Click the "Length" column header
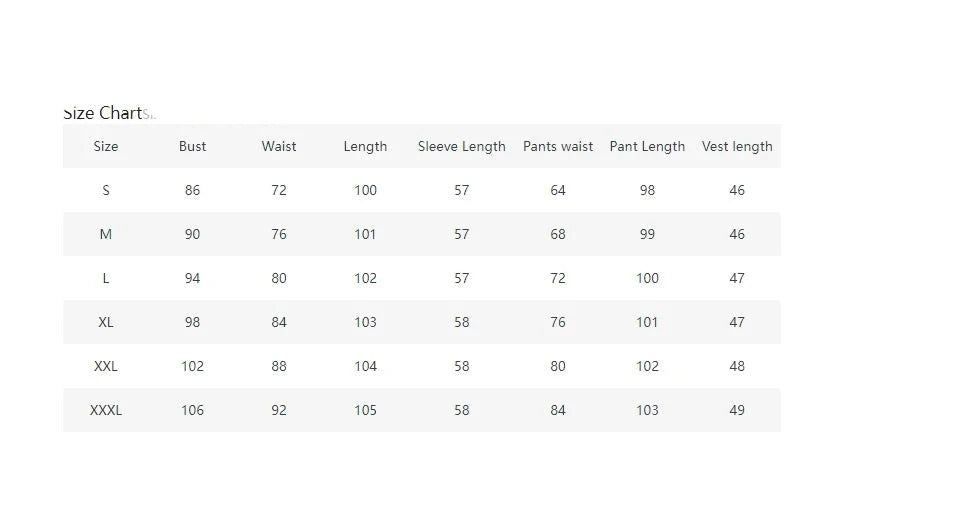 pos(365,146)
